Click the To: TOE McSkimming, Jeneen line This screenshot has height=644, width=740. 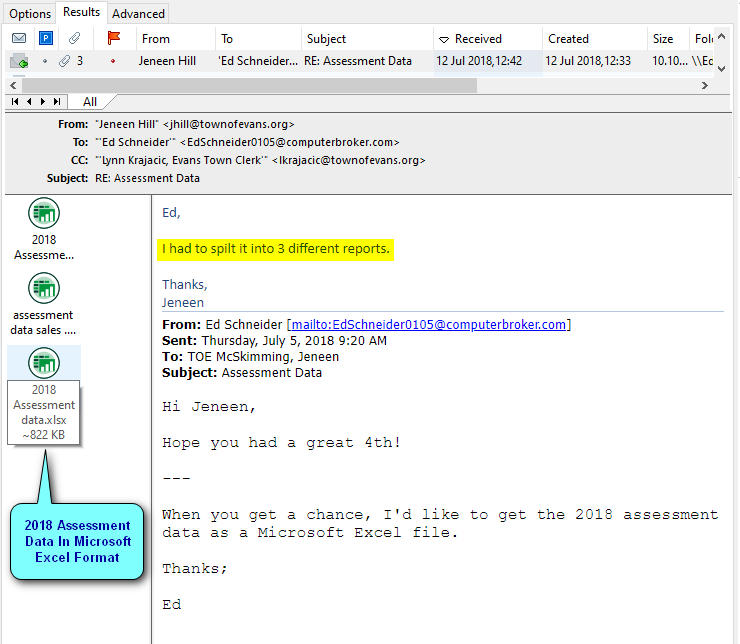coord(250,357)
